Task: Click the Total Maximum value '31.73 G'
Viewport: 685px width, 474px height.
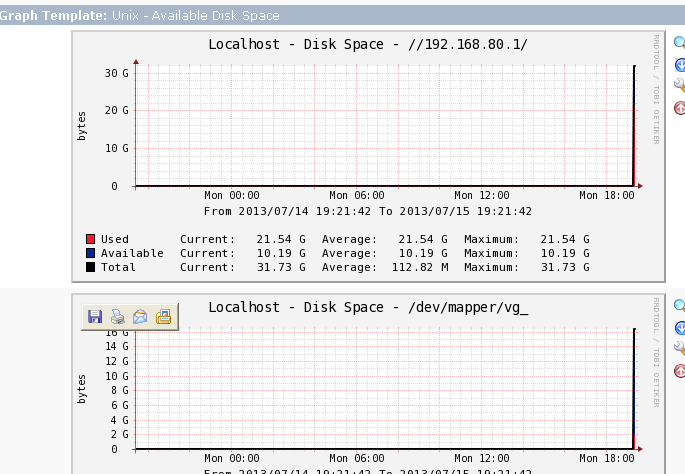Action: pyautogui.click(x=565, y=267)
